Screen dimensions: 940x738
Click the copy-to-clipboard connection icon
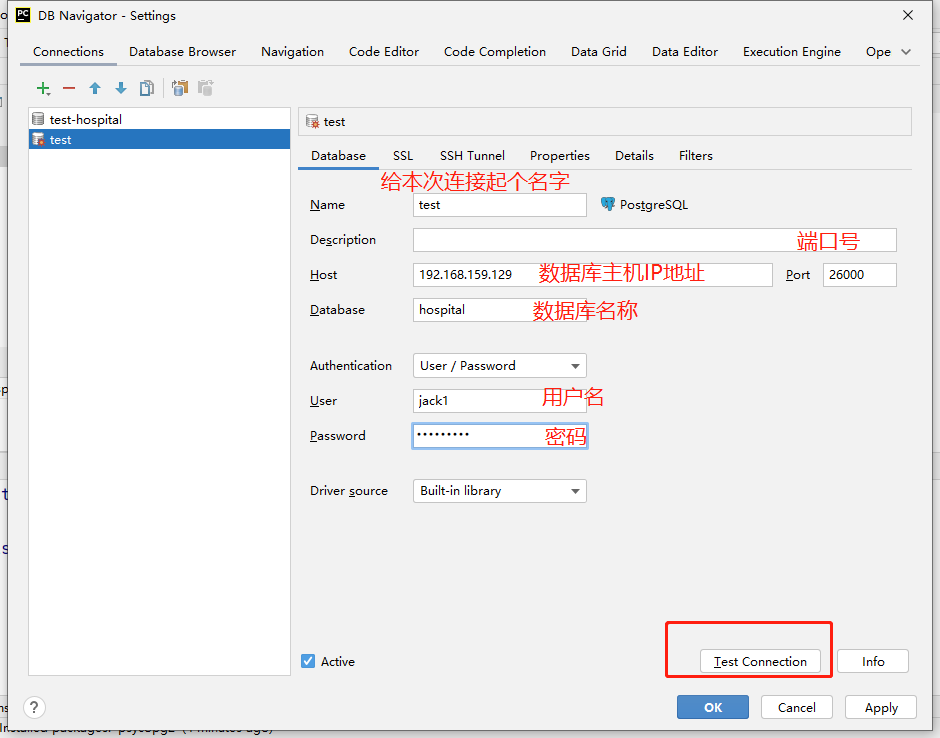(179, 89)
